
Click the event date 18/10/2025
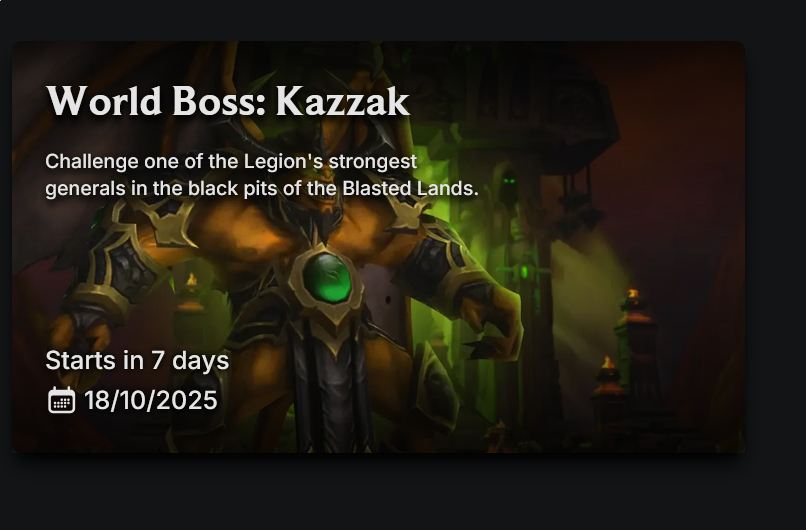pos(151,400)
